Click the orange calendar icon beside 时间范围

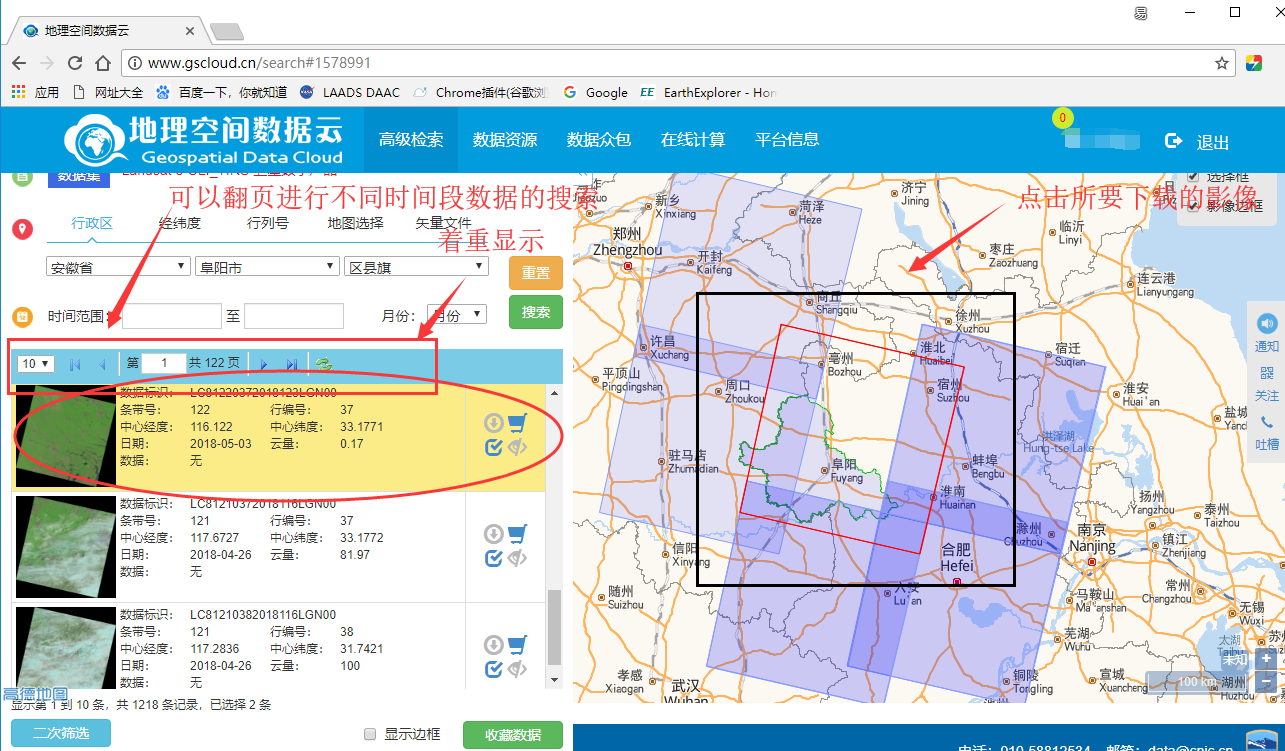click(x=23, y=316)
